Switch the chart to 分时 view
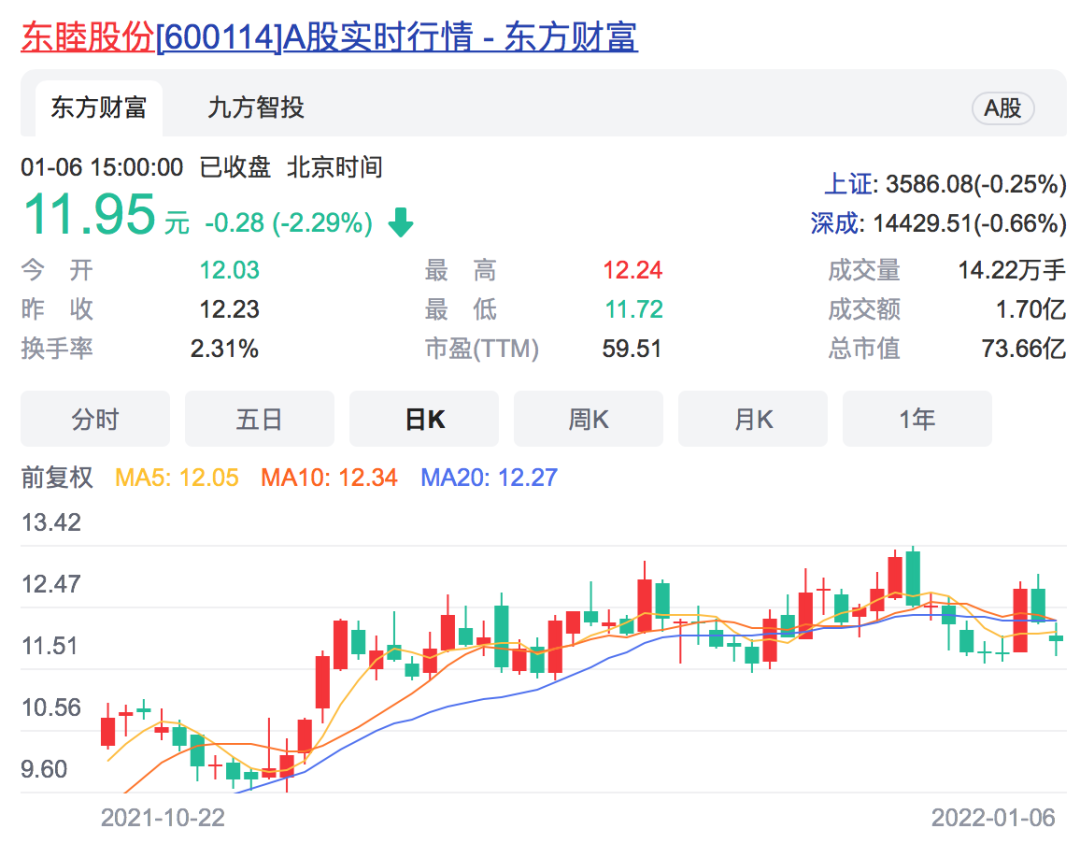The width and height of the screenshot is (1080, 843). pos(95,419)
